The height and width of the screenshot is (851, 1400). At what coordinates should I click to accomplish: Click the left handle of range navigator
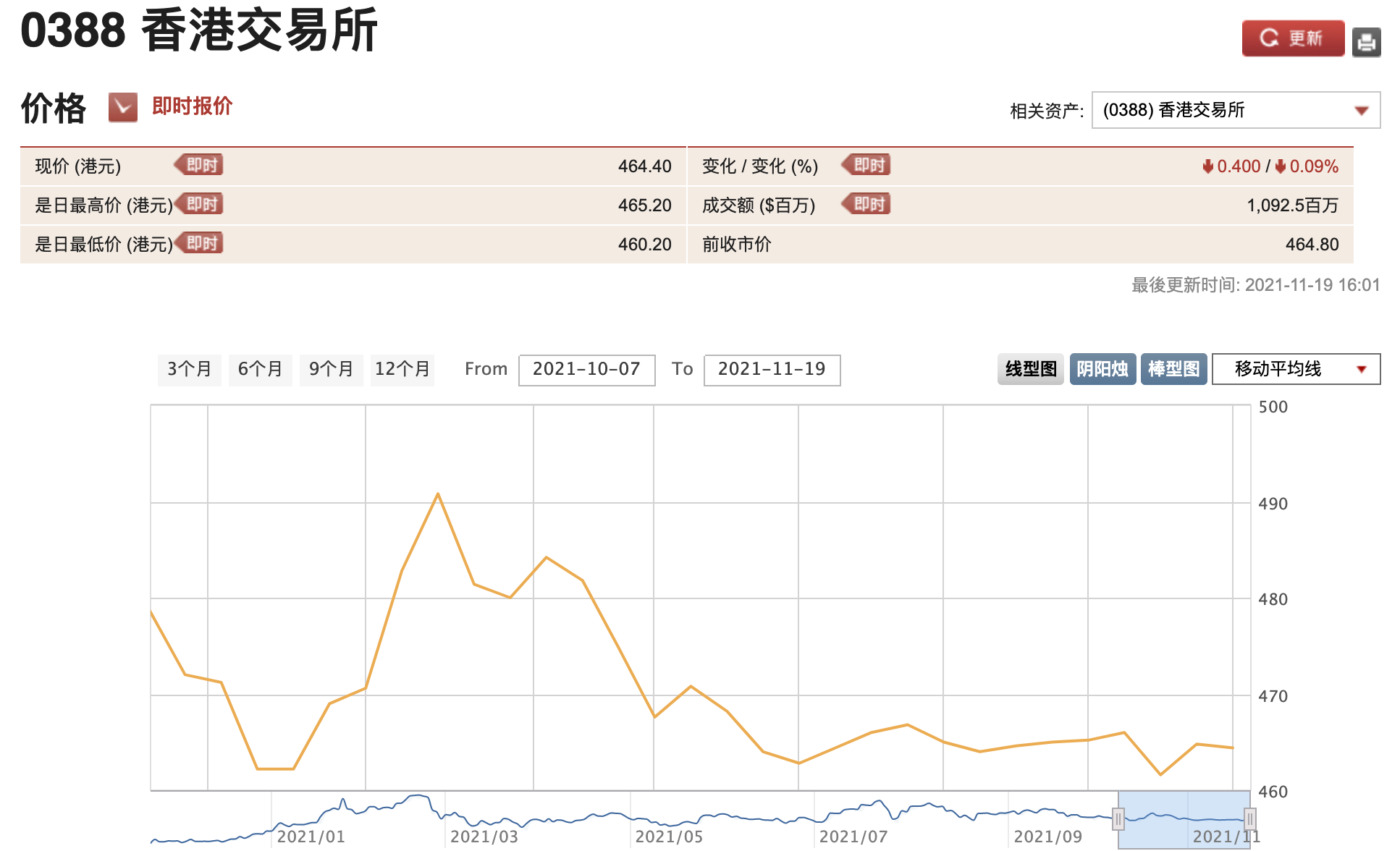1118,819
